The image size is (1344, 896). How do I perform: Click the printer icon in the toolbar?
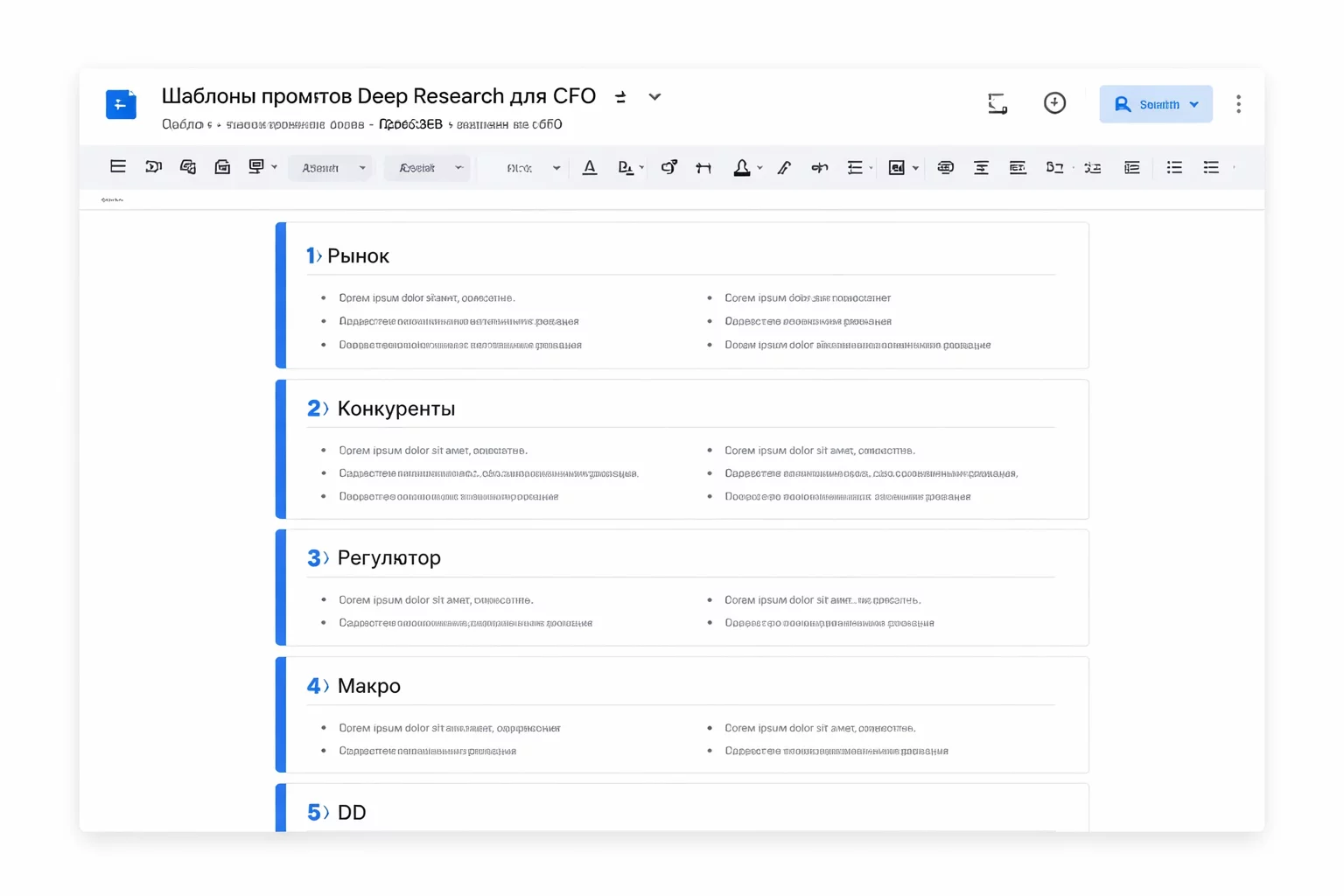click(x=222, y=166)
